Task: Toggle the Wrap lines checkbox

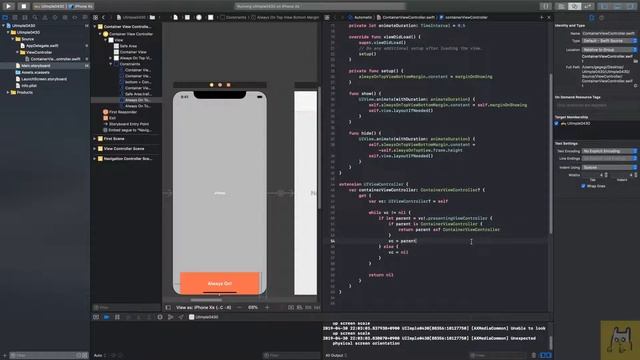Action: tap(583, 186)
